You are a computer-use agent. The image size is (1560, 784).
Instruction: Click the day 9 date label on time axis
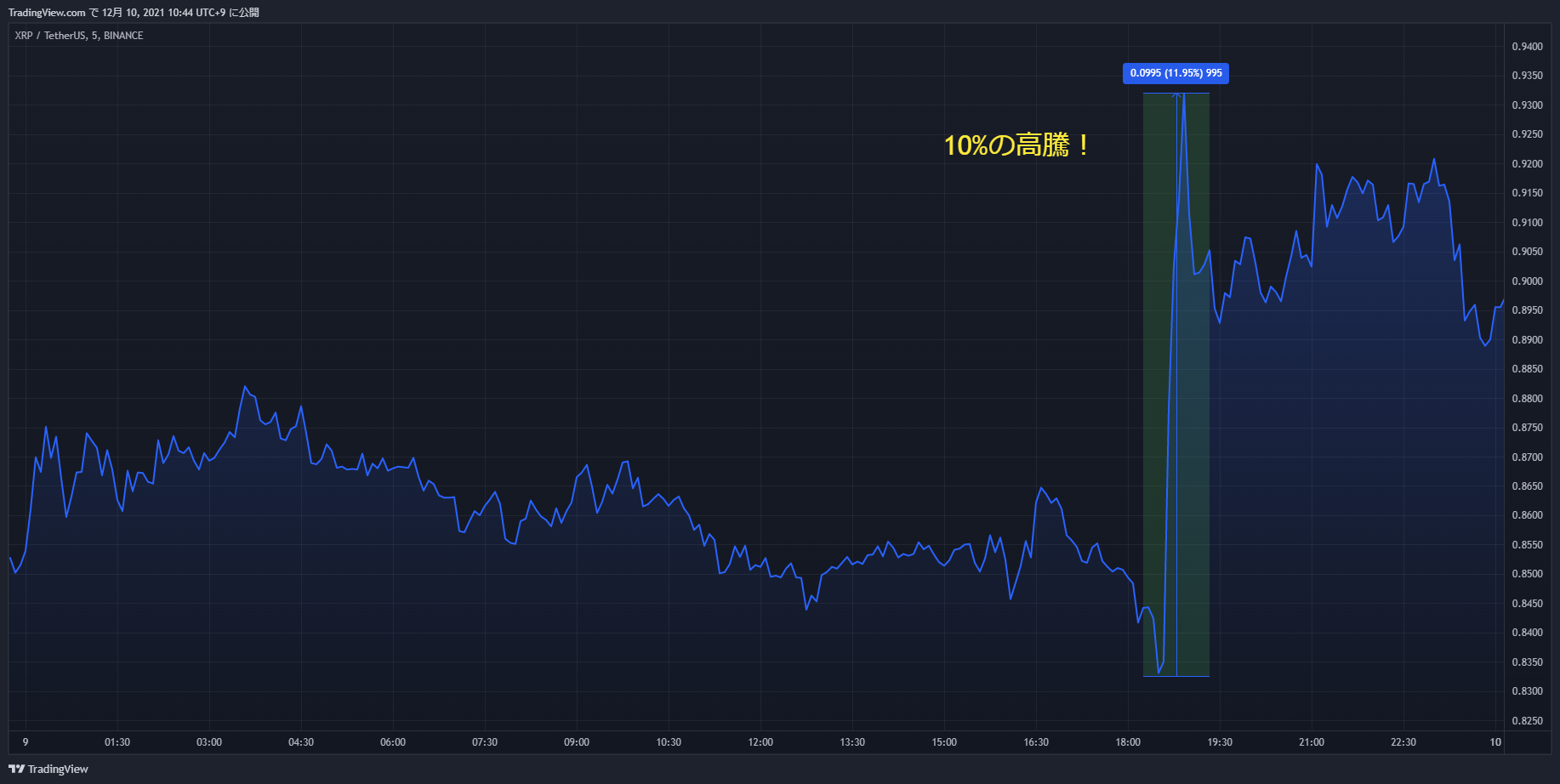(x=26, y=742)
